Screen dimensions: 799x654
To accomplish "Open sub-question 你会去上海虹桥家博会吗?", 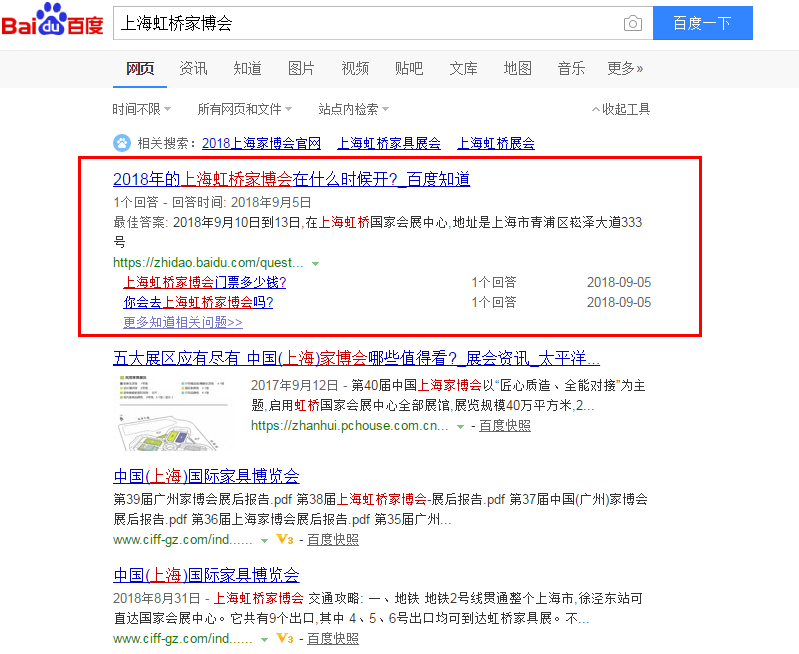I will point(198,302).
